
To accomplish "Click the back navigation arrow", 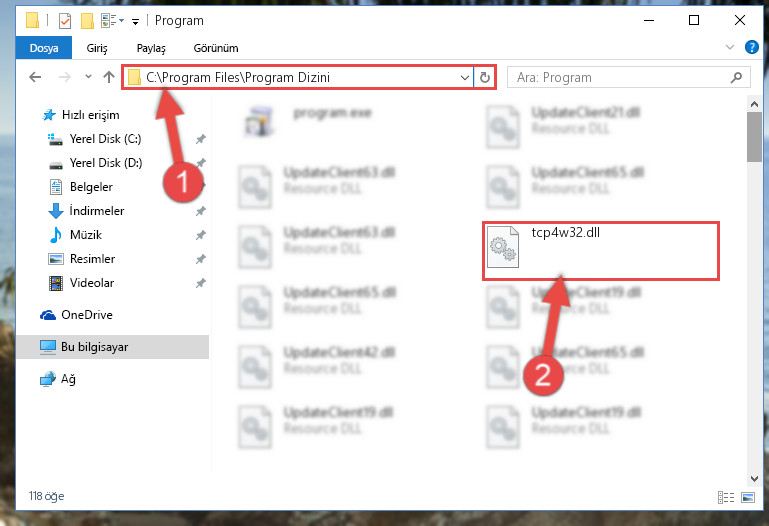I will click(35, 77).
